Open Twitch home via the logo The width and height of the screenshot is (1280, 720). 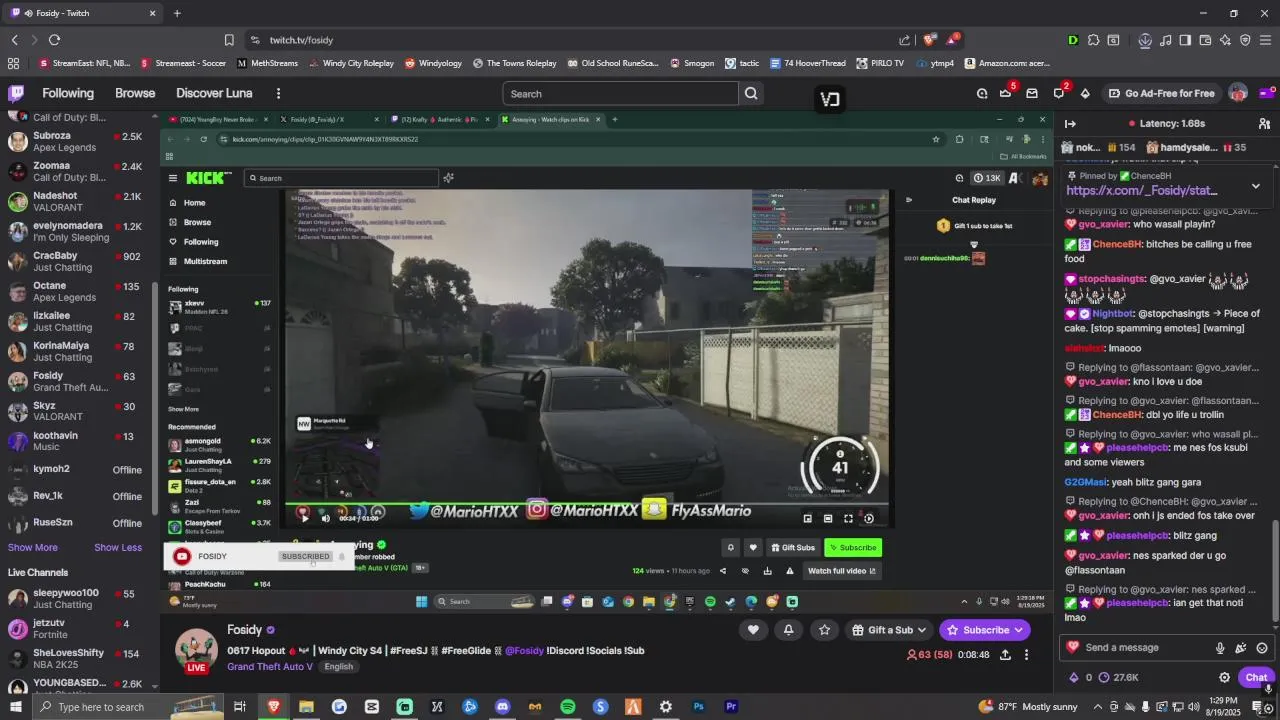[x=16, y=93]
